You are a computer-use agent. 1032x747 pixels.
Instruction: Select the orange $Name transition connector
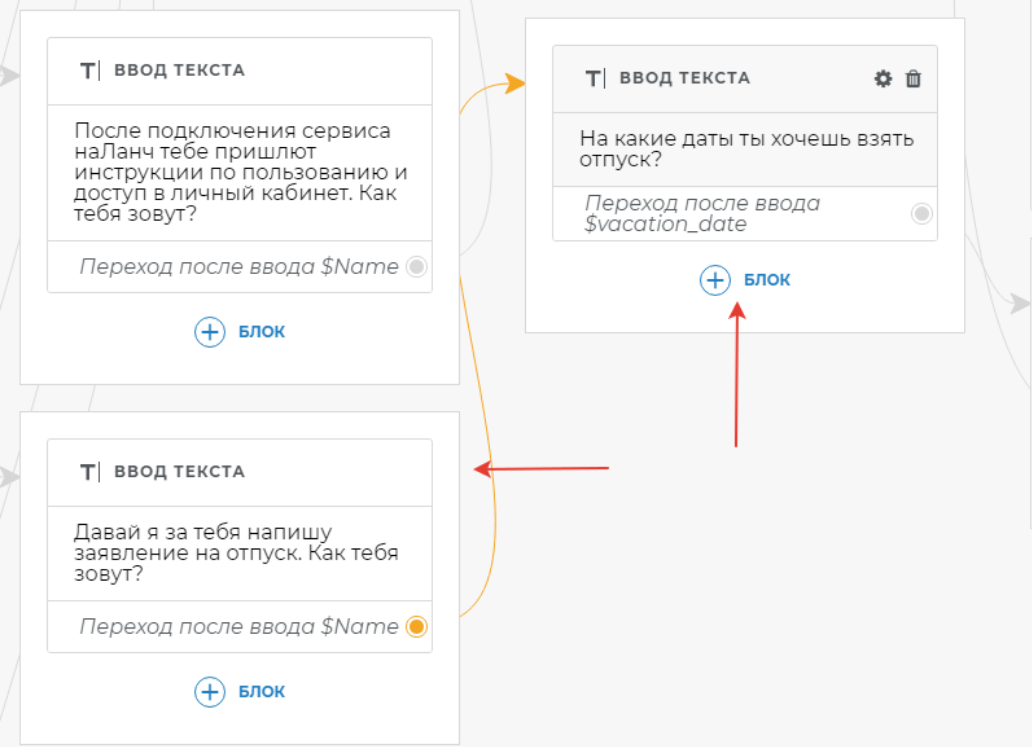click(417, 626)
